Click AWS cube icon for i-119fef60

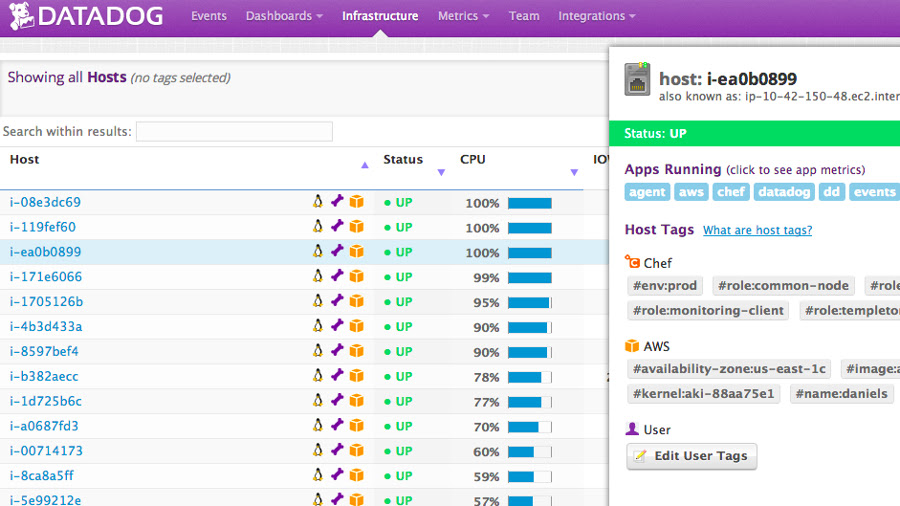point(356,227)
